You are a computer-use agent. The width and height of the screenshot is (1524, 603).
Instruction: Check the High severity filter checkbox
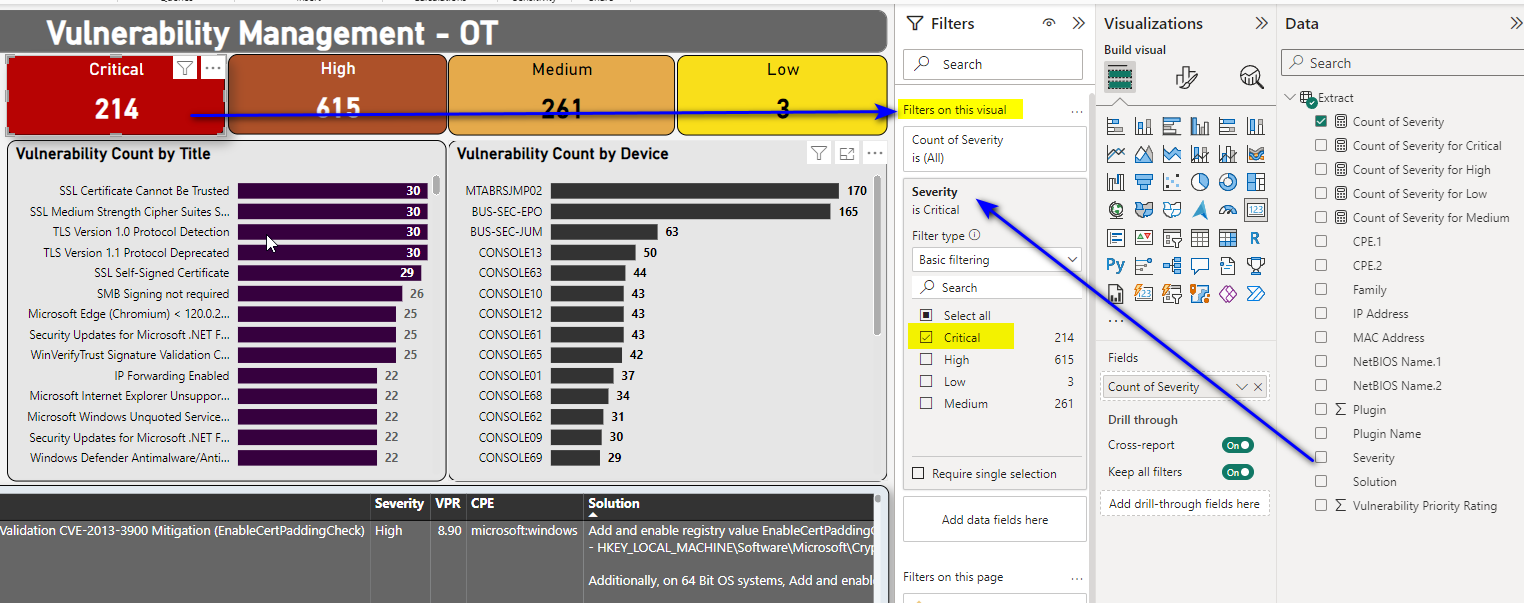pos(926,360)
